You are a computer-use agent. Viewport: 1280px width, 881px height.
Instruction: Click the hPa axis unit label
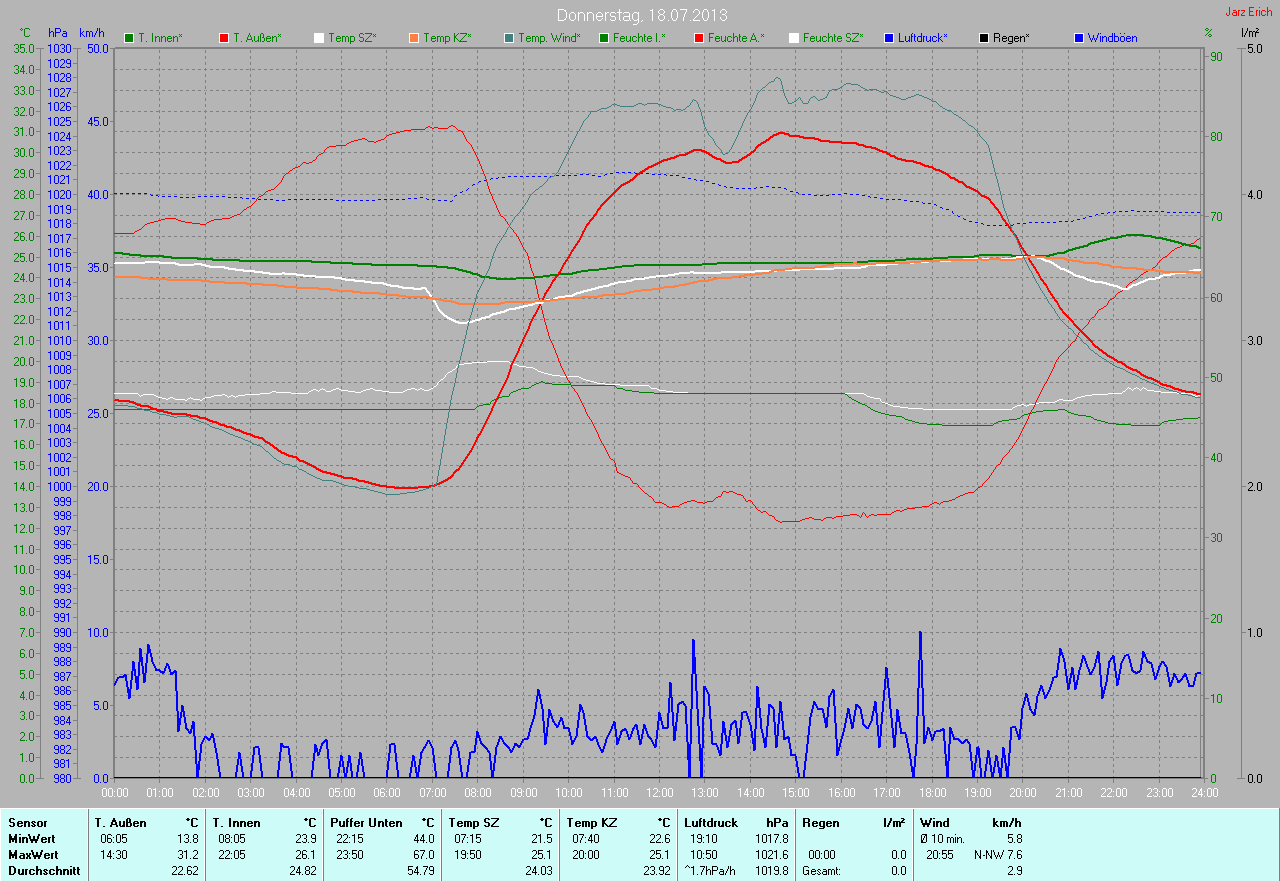tap(58, 33)
